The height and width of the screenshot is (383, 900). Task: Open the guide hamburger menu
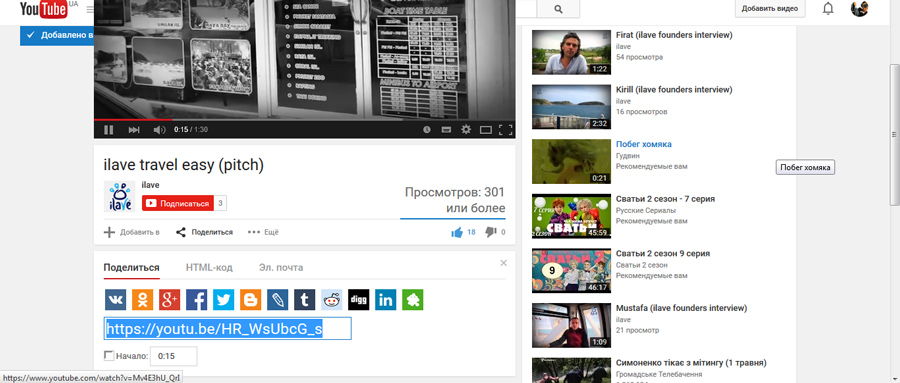(x=90, y=9)
